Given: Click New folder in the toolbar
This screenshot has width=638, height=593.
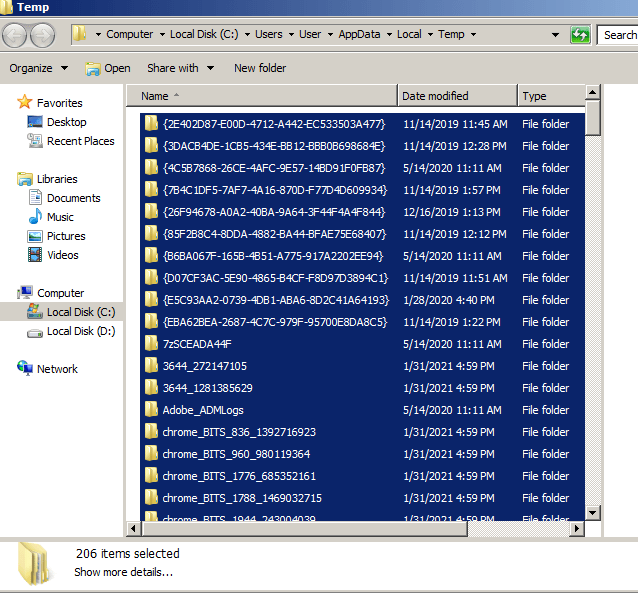Looking at the screenshot, I should pyautogui.click(x=260, y=68).
